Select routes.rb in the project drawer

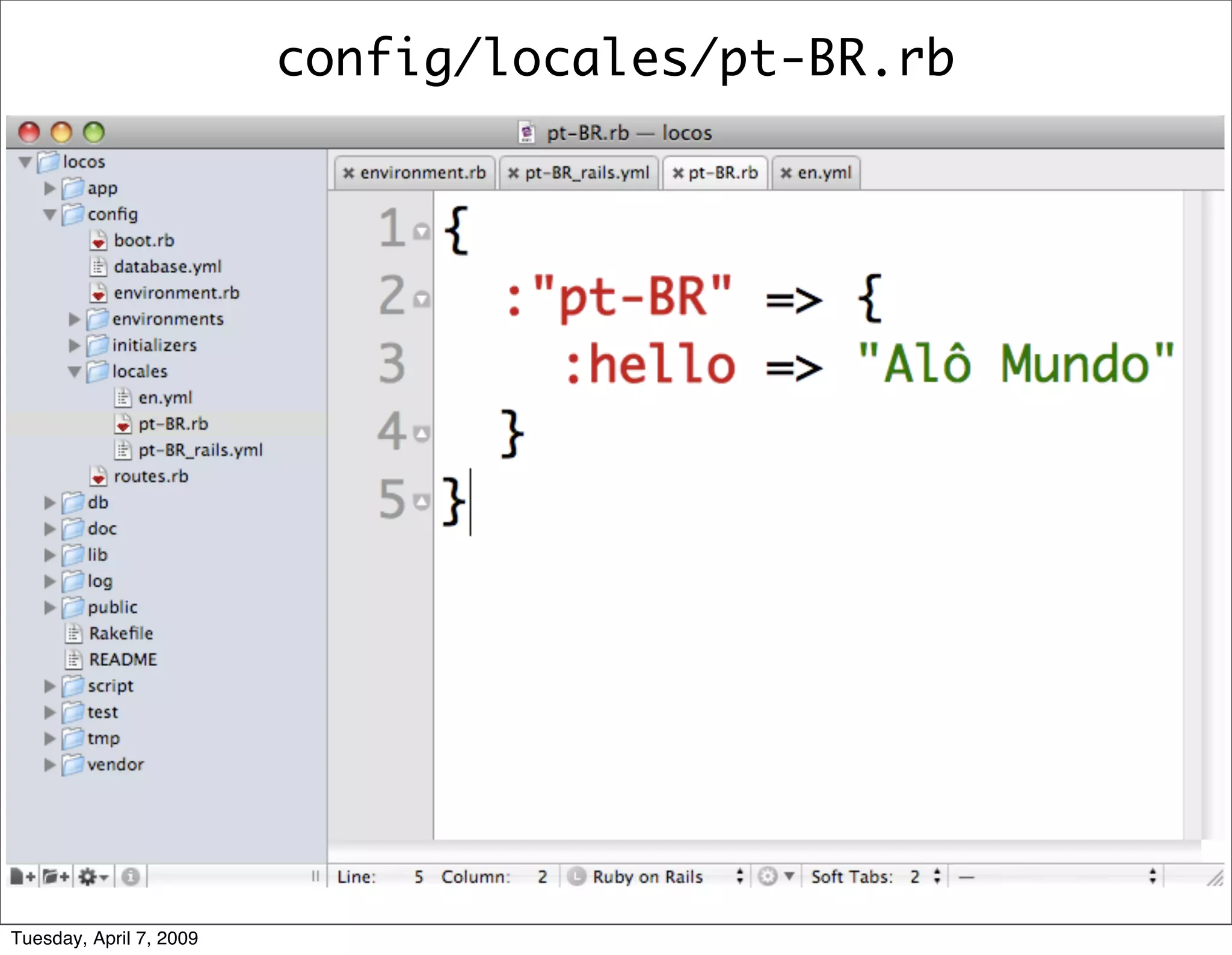(x=150, y=477)
